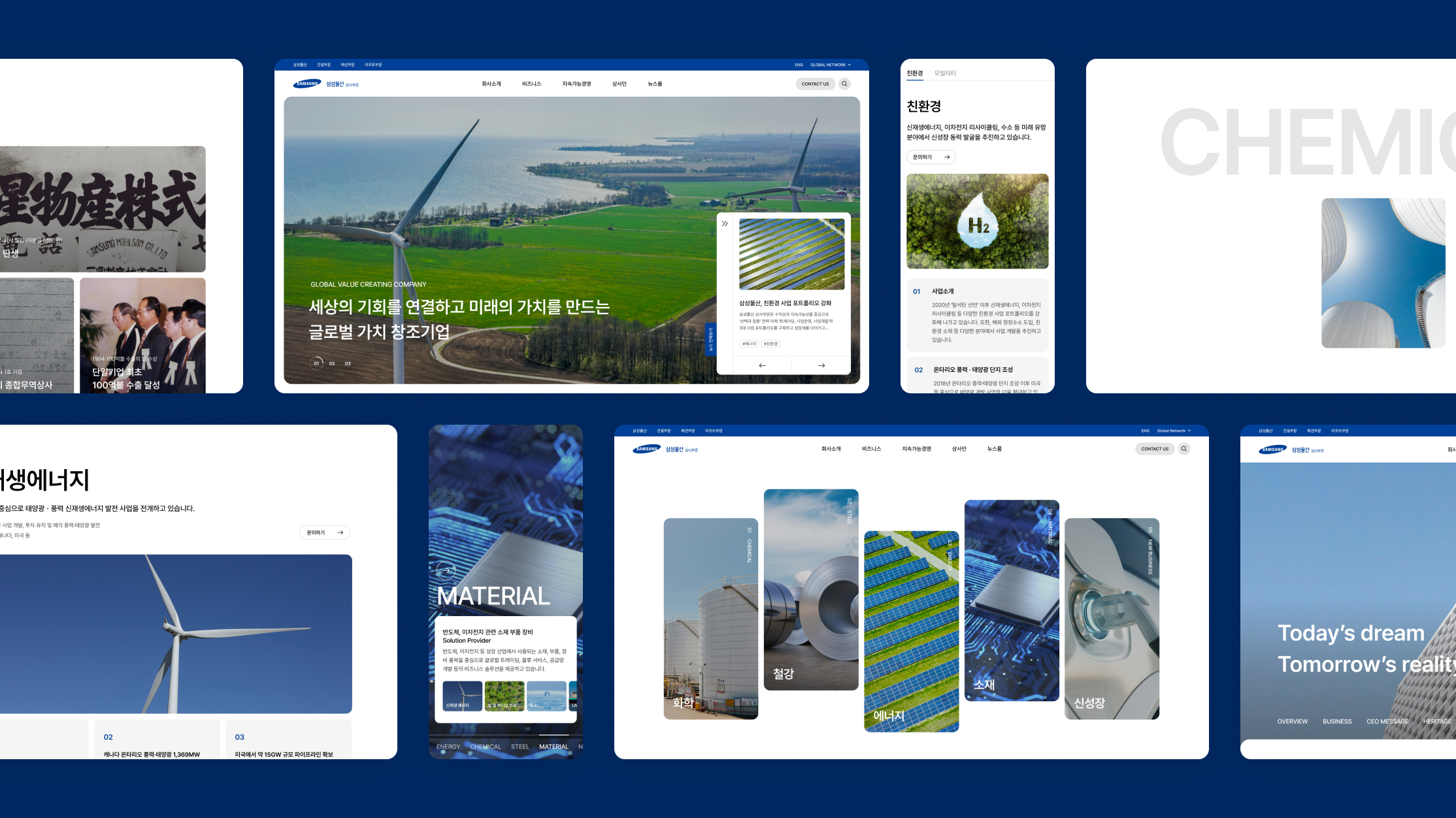
Task: Select ENERGY tab on the material mobile screen
Action: 448,747
